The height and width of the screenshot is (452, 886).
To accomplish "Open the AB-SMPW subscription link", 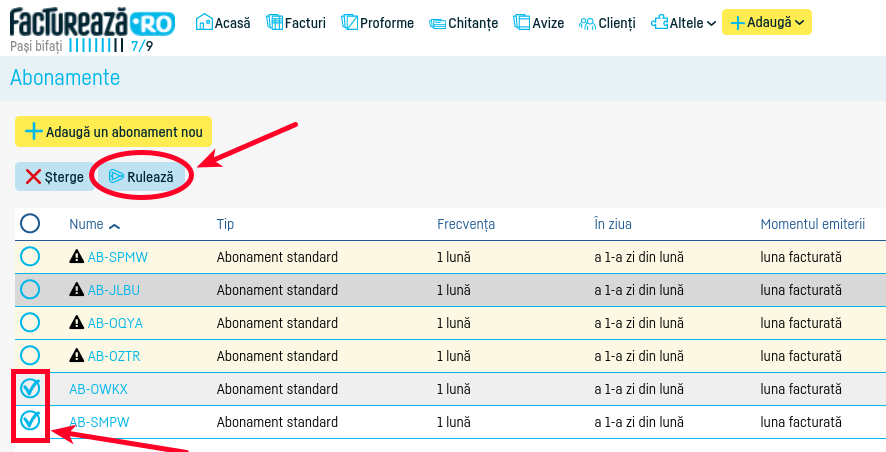I will point(99,422).
